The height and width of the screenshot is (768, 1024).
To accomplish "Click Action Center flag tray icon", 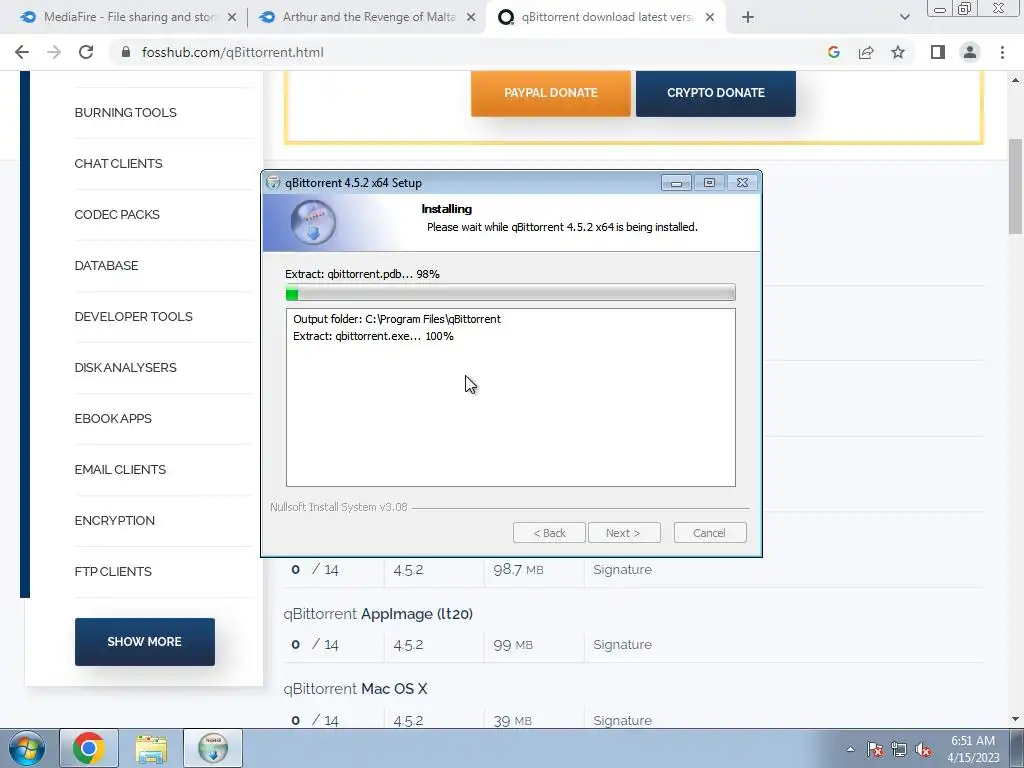I will pos(875,749).
